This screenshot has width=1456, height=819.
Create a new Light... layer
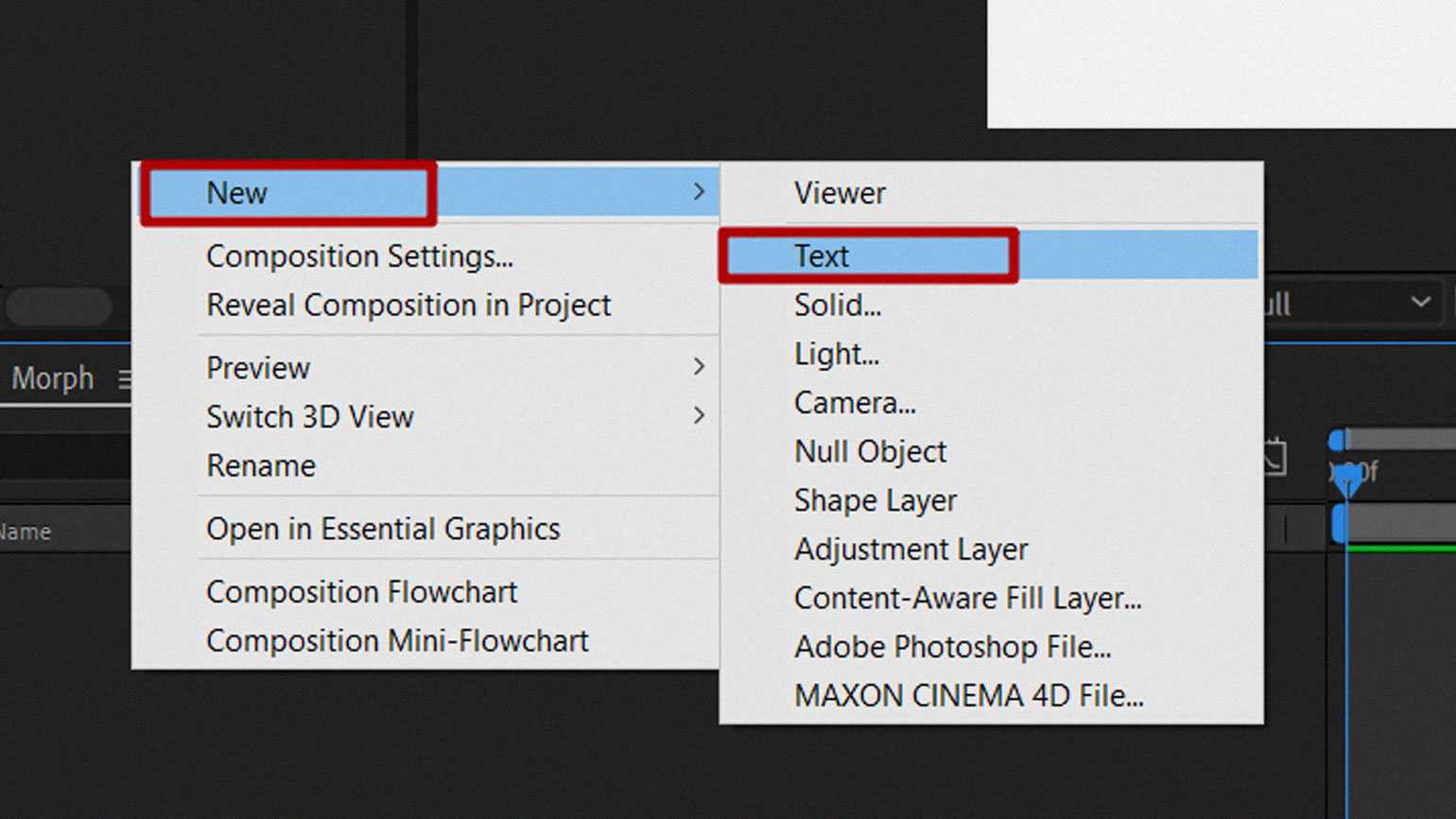coord(837,355)
